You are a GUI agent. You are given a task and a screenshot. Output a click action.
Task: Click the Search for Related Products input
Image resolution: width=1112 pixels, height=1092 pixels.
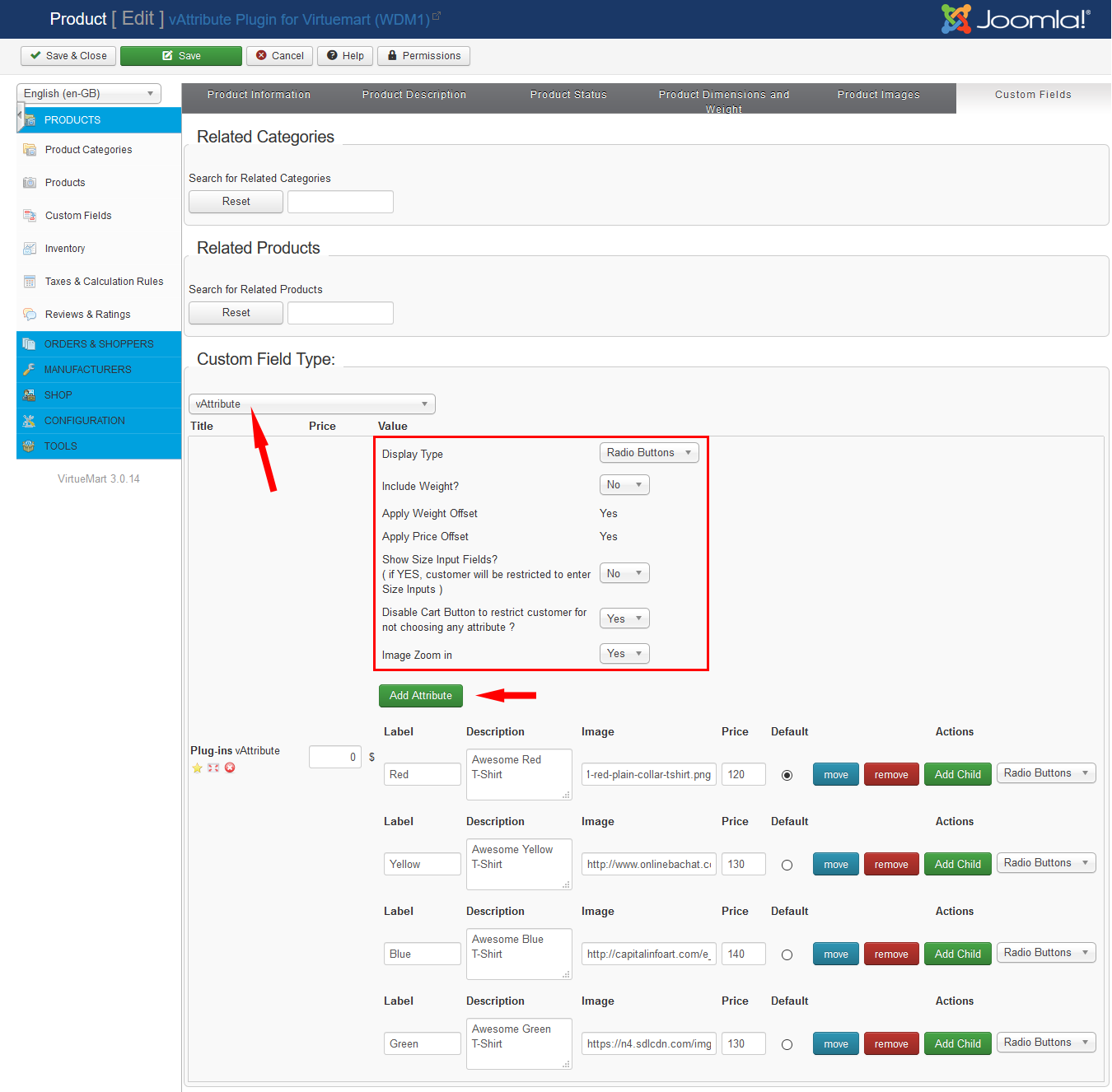point(340,313)
